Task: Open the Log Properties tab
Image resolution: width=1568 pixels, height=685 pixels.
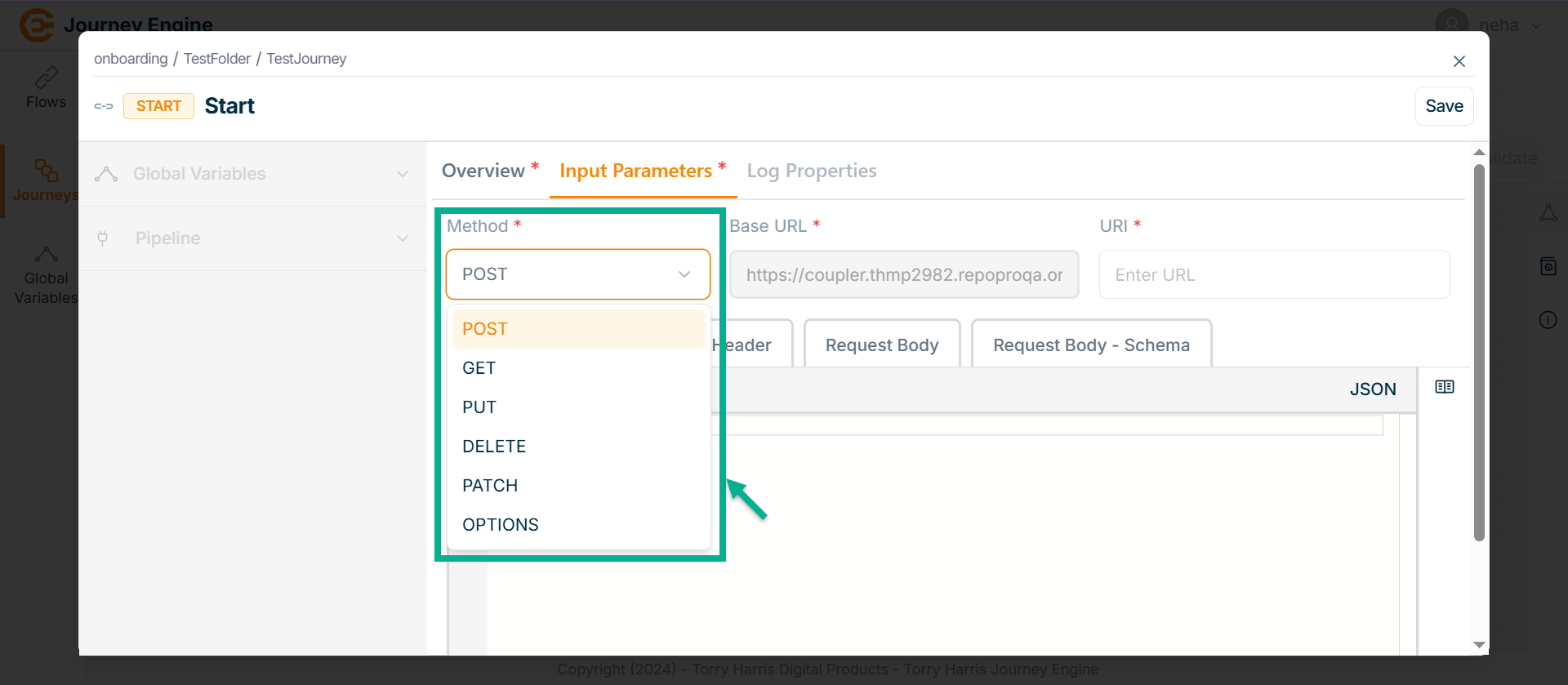Action: 811,171
